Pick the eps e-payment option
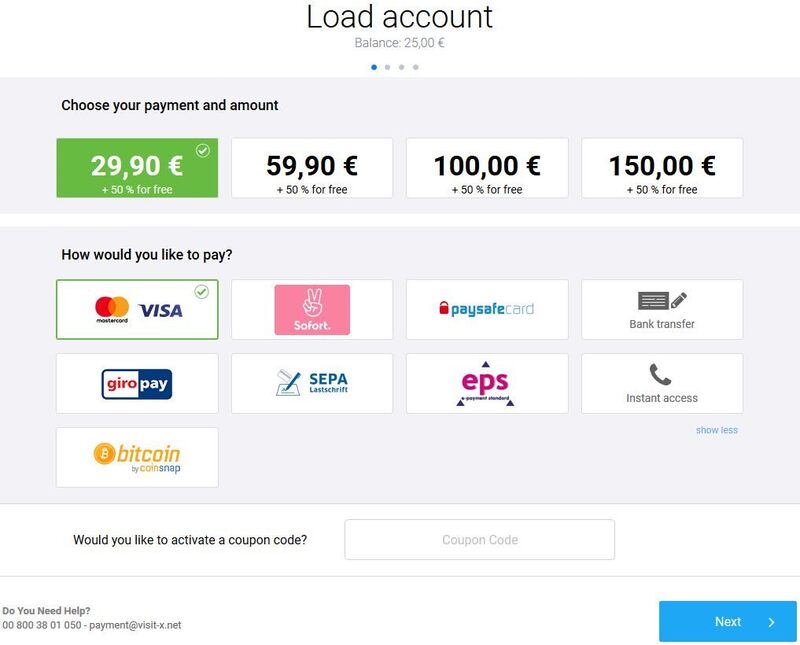The image size is (800, 645). click(x=487, y=384)
